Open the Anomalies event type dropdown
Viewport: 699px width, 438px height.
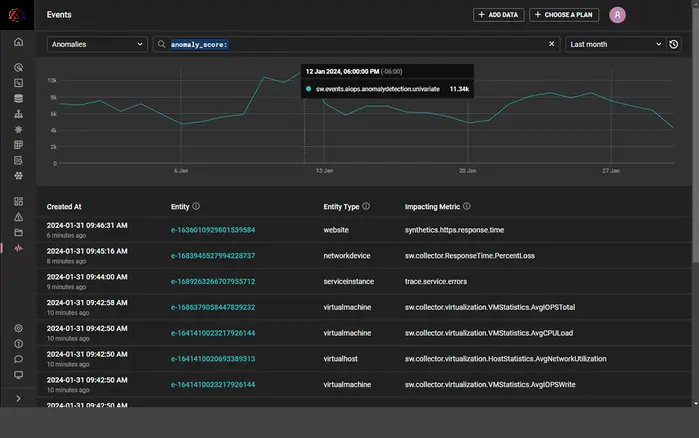(x=97, y=44)
